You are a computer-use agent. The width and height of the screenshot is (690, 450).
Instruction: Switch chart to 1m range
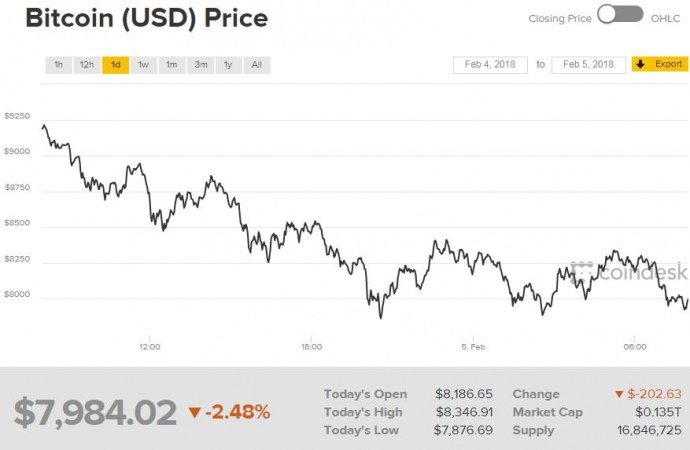(172, 65)
